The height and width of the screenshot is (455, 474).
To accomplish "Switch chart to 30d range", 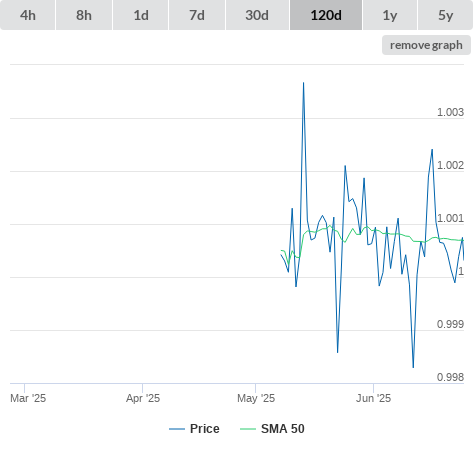I will tap(257, 15).
